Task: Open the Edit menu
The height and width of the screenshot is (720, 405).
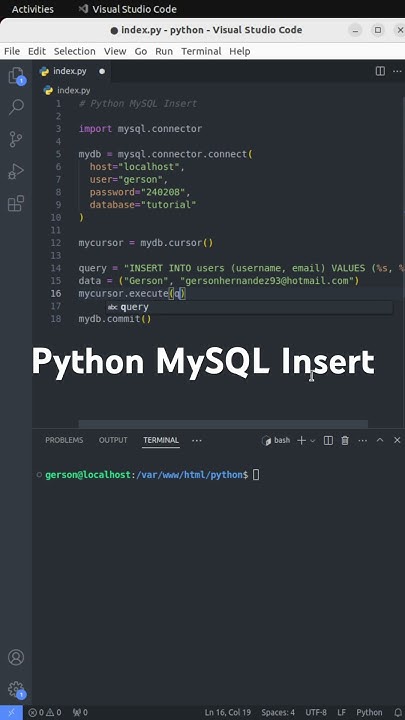Action: coord(37,51)
